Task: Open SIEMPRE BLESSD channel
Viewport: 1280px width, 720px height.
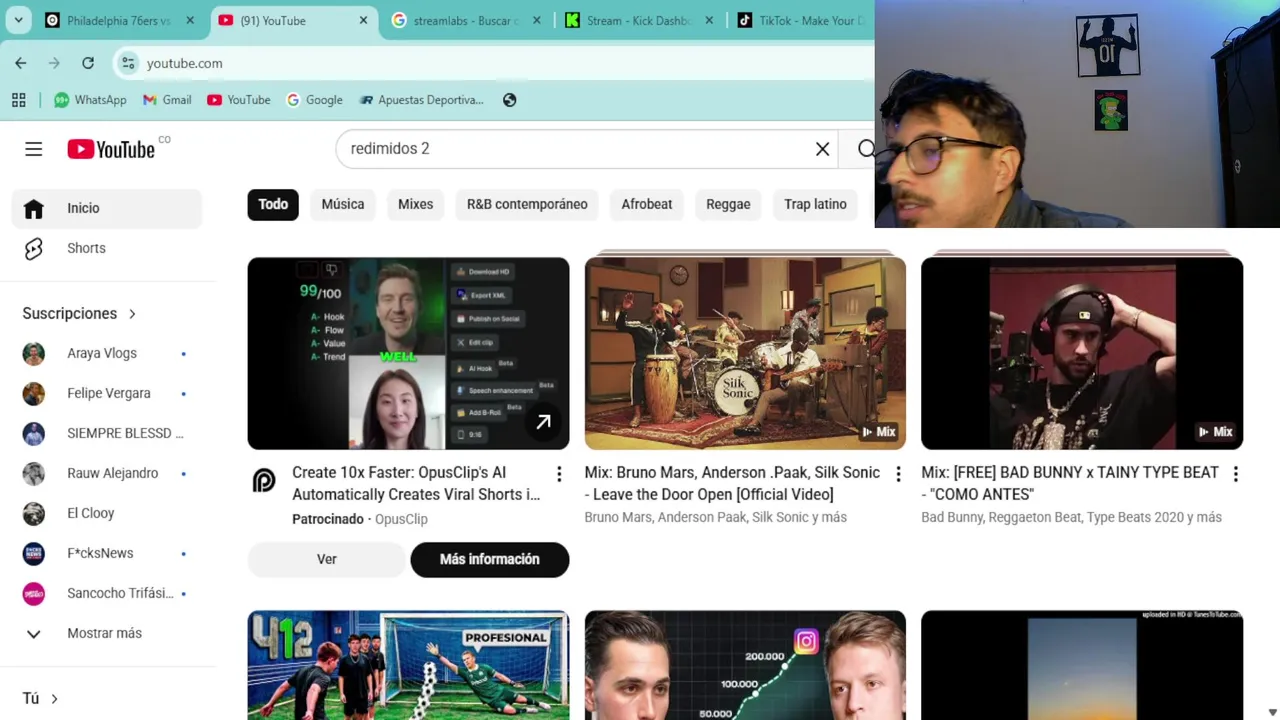Action: pos(107,433)
